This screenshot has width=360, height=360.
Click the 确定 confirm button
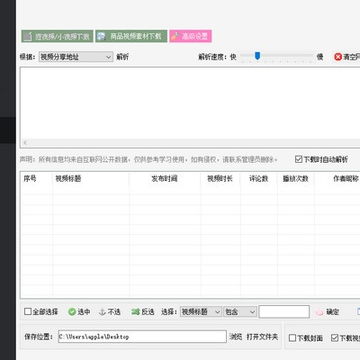(327, 312)
